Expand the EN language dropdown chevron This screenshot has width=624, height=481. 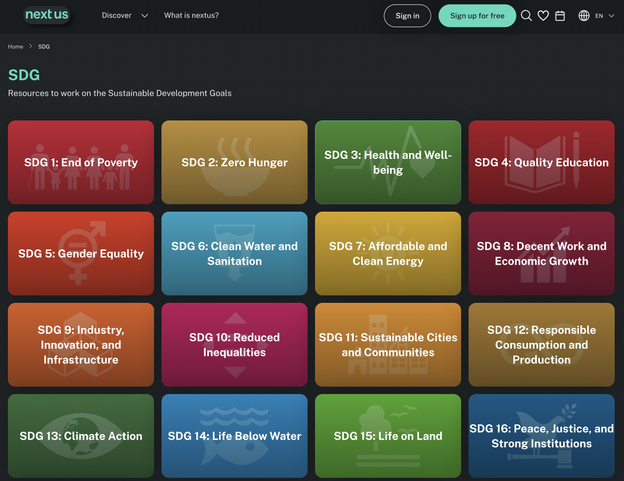(x=611, y=16)
